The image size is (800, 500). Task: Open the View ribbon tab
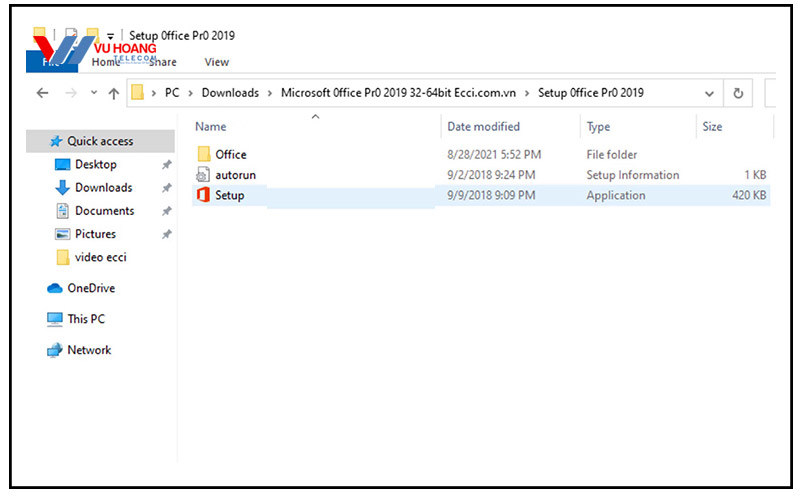pos(216,62)
